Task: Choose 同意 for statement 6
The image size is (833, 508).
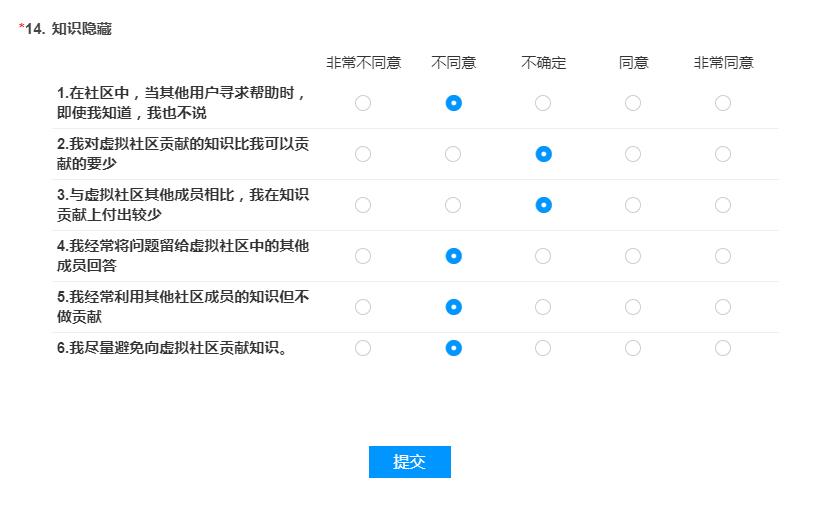Action: 633,348
